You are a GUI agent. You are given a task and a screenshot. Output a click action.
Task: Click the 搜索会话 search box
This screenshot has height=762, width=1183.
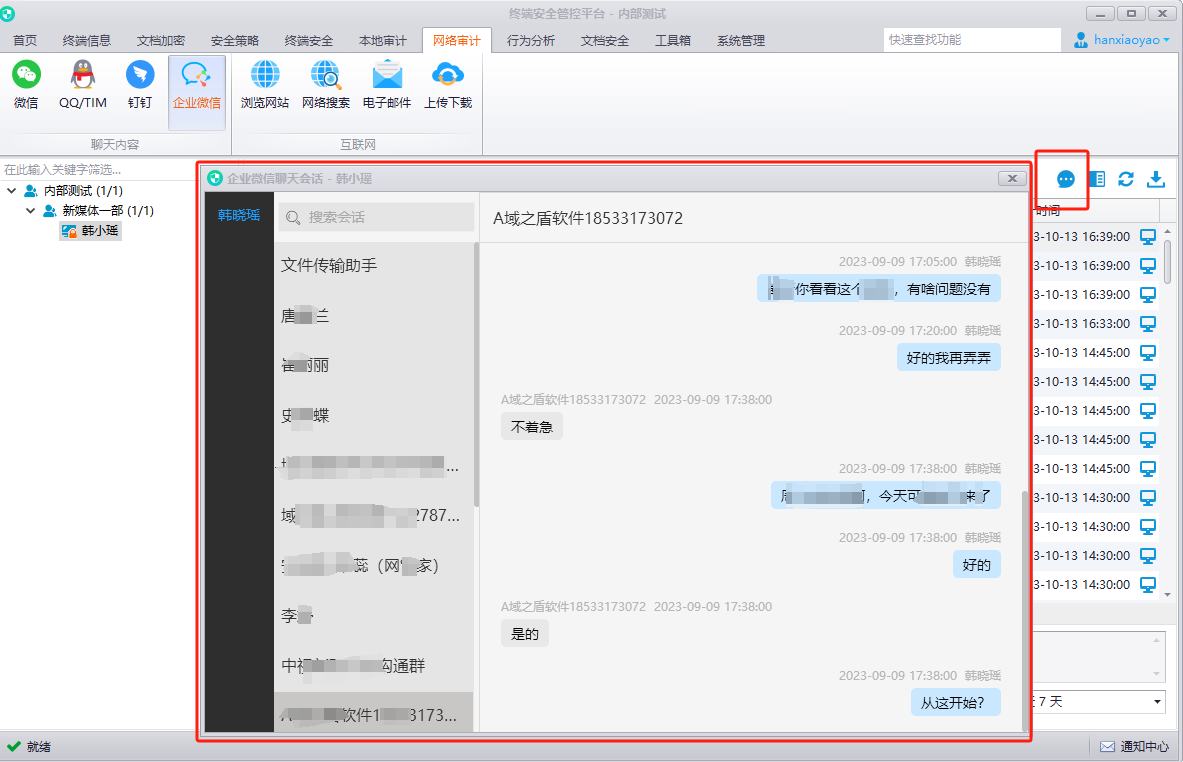pyautogui.click(x=376, y=217)
